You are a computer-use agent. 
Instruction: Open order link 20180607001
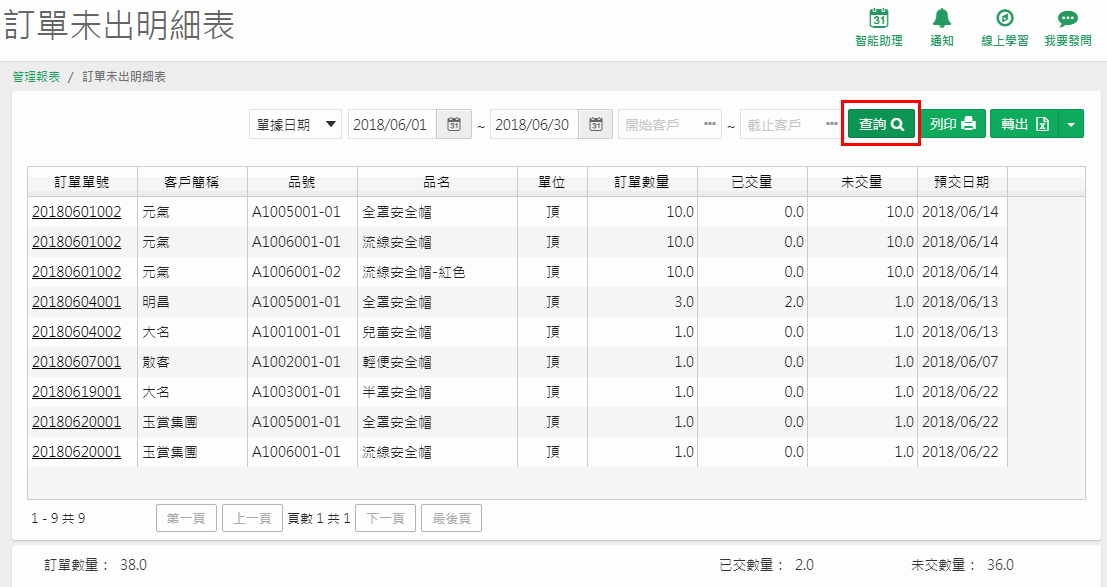76,362
